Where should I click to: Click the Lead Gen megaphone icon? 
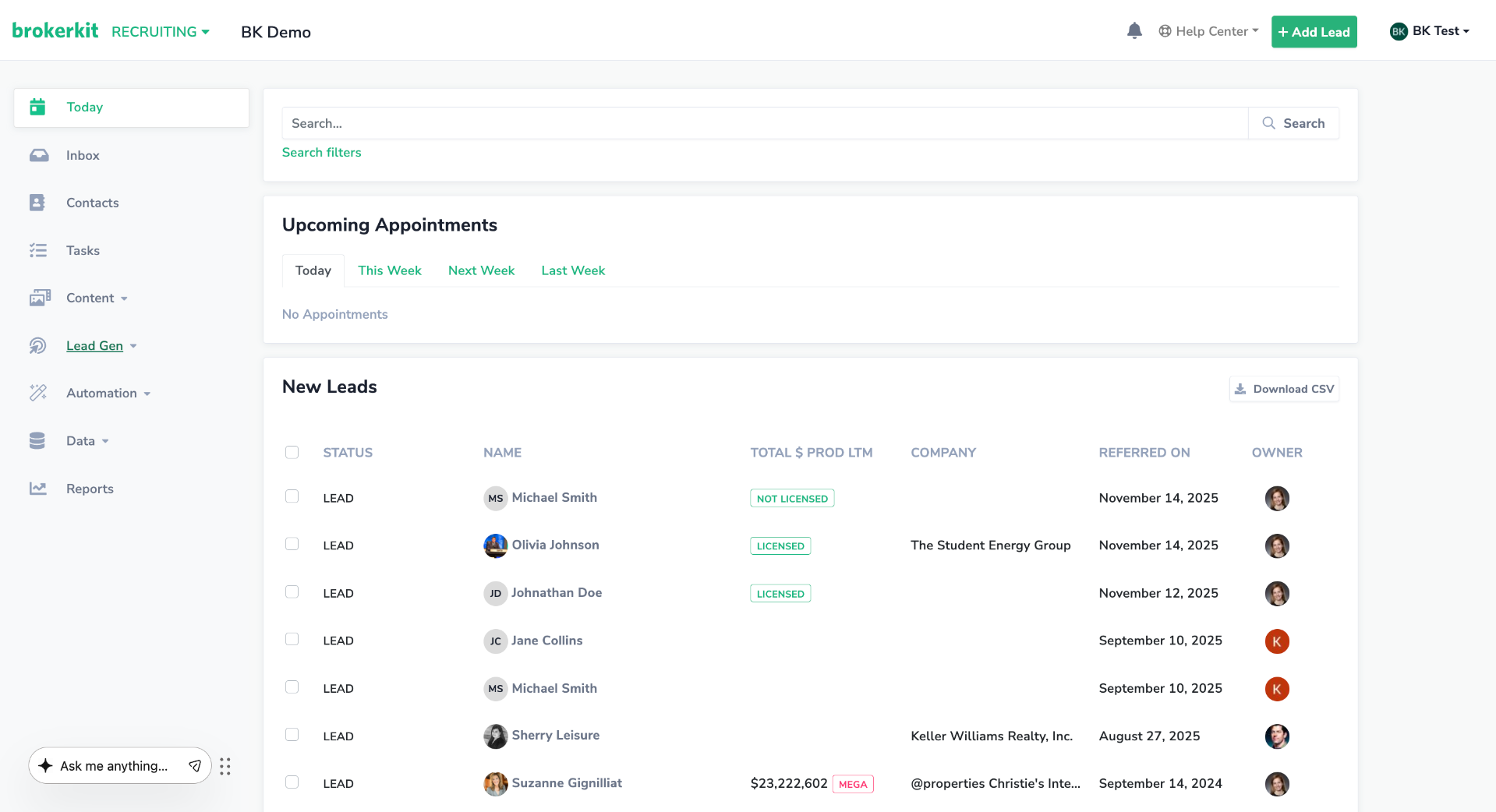click(x=39, y=345)
